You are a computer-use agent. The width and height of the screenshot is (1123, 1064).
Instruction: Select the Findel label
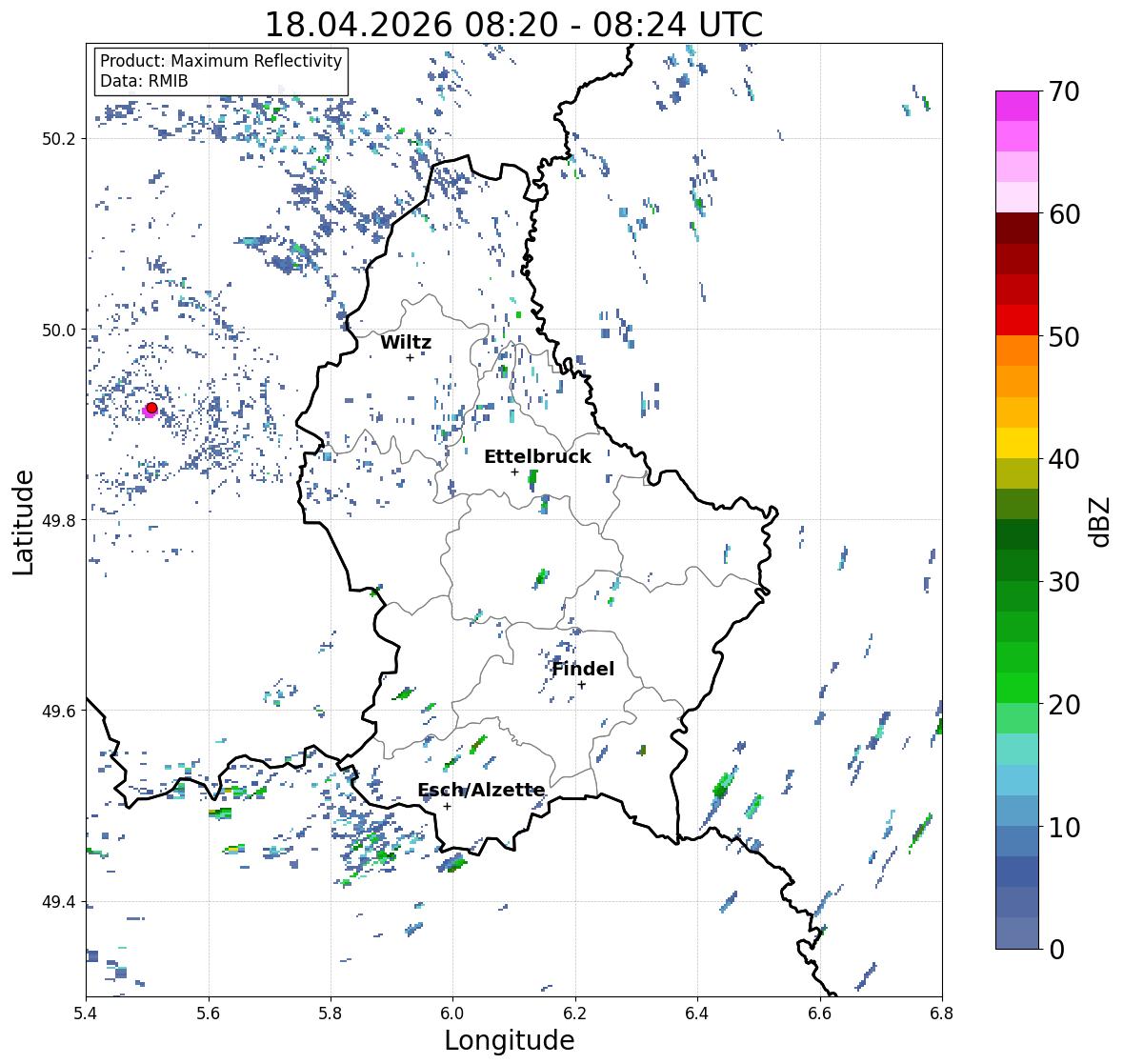click(x=583, y=669)
